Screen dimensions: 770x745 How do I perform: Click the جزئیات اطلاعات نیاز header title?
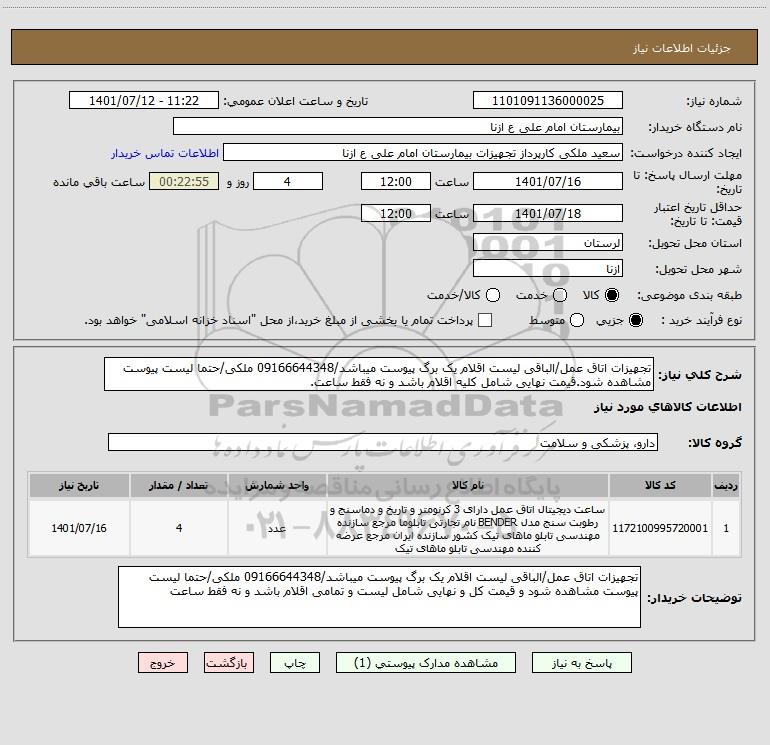(x=682, y=48)
